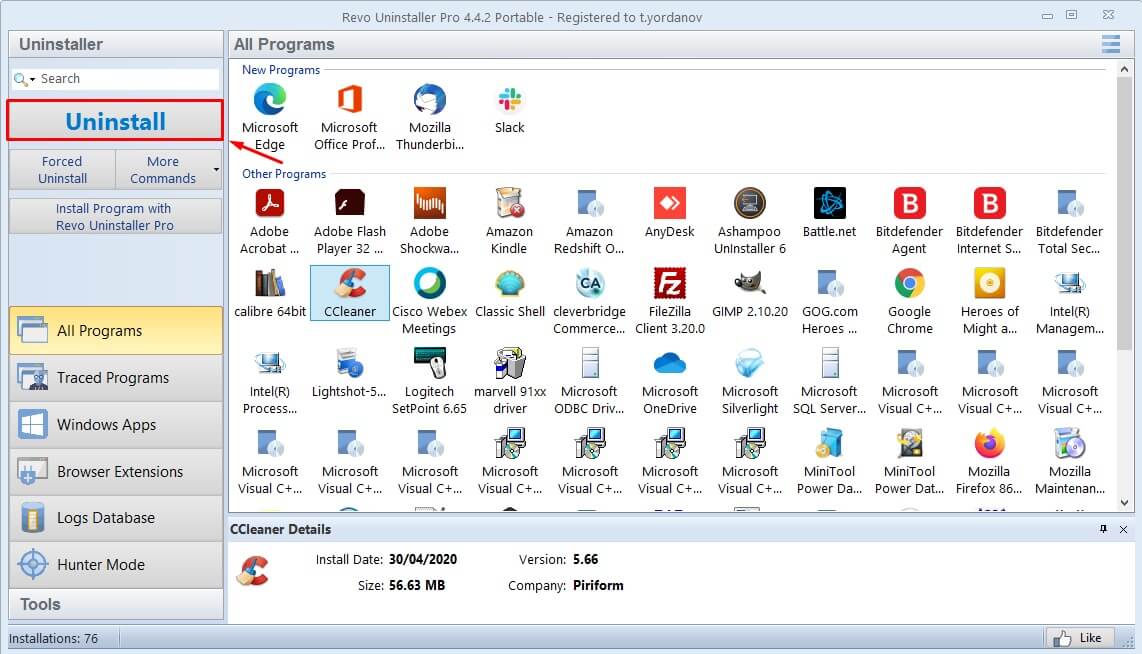Select the Cisco Webex Meetings icon
This screenshot has width=1142, height=654.
[x=430, y=283]
